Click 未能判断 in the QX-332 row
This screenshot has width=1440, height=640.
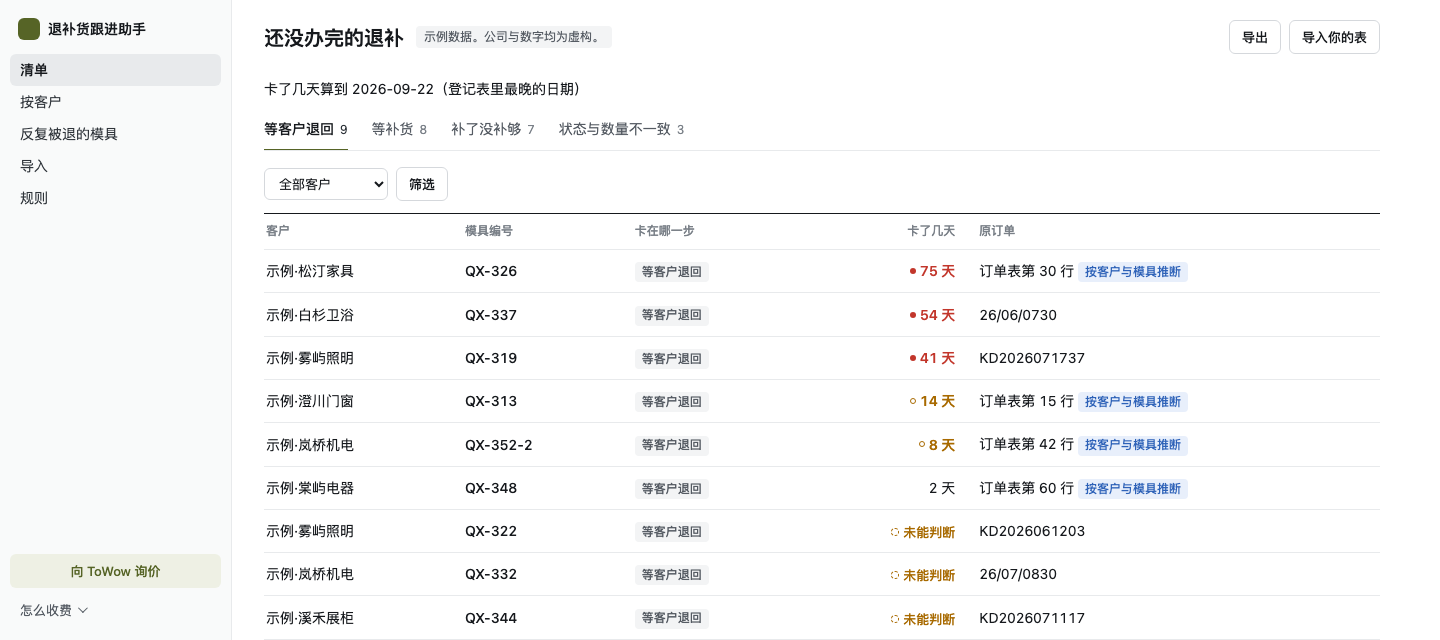923,575
